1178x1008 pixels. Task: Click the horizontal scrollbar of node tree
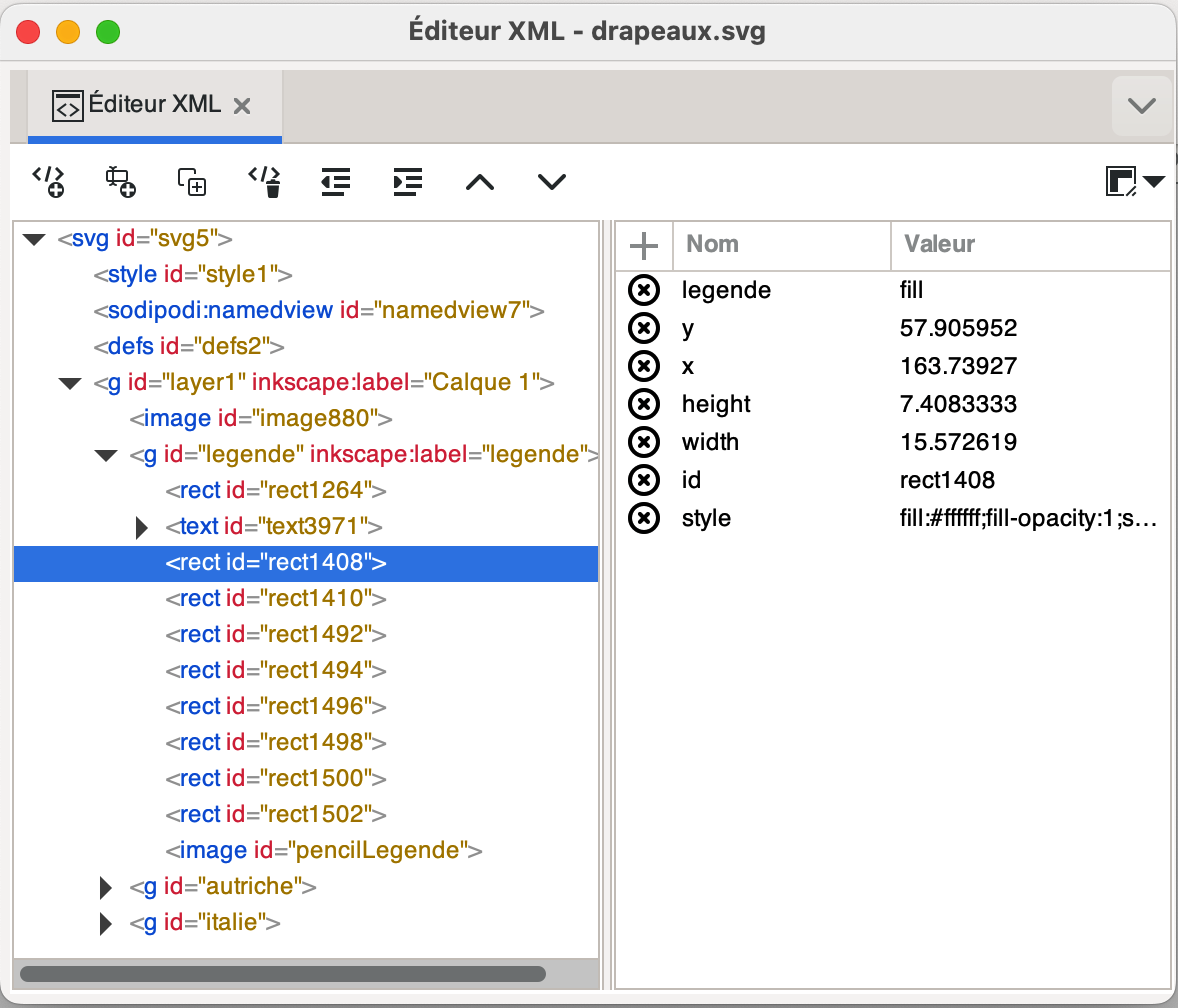[283, 973]
